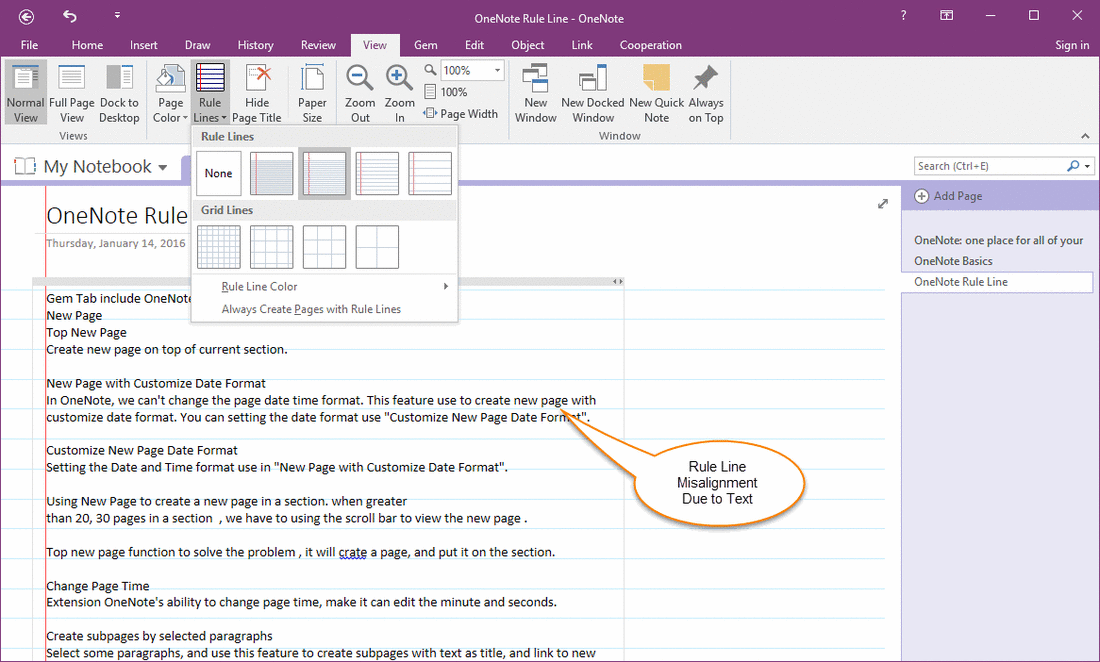Open the Page Color tool

click(169, 92)
